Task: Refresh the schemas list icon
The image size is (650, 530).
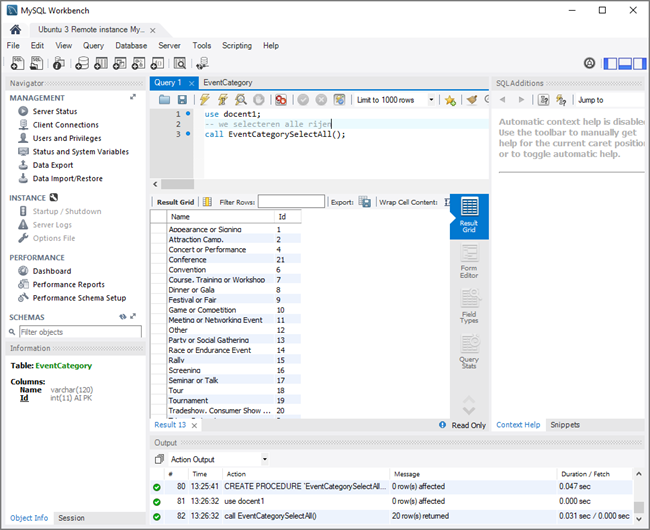Action: point(123,317)
